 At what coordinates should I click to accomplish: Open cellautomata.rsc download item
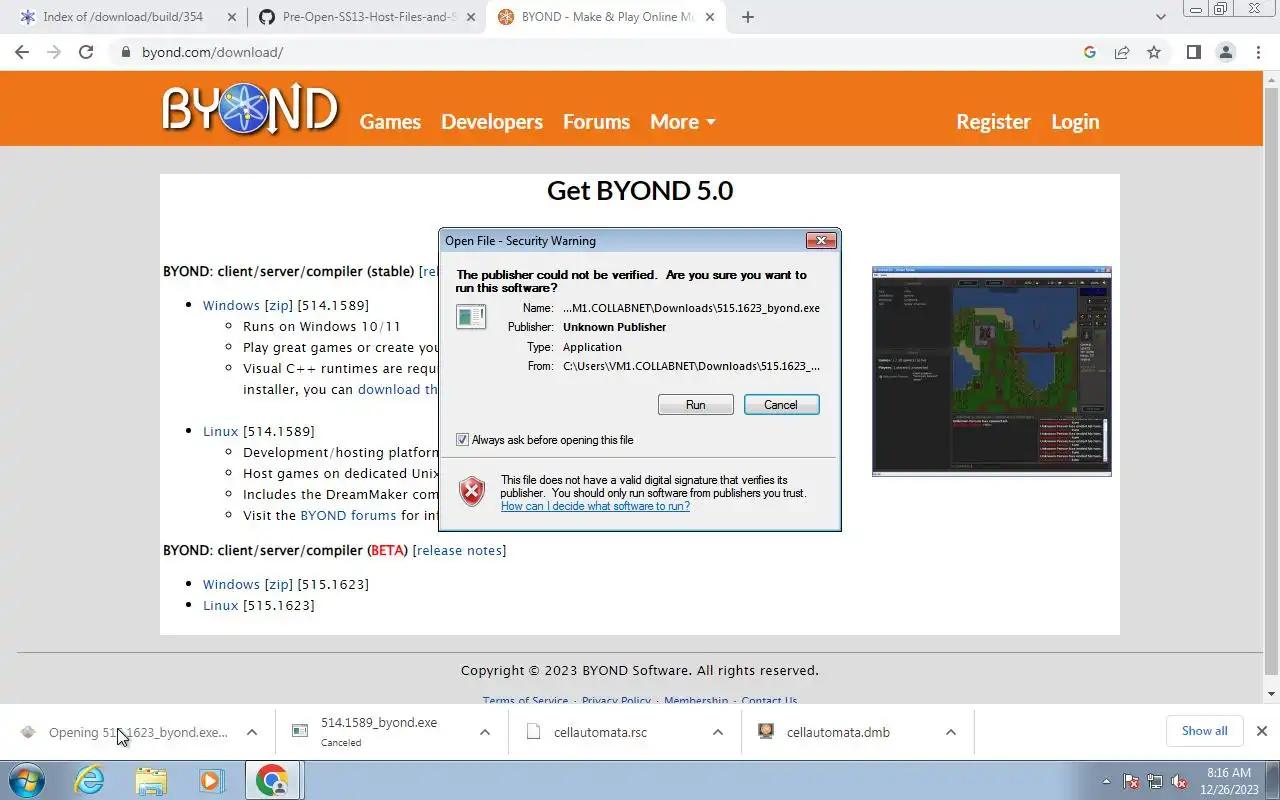click(x=600, y=732)
